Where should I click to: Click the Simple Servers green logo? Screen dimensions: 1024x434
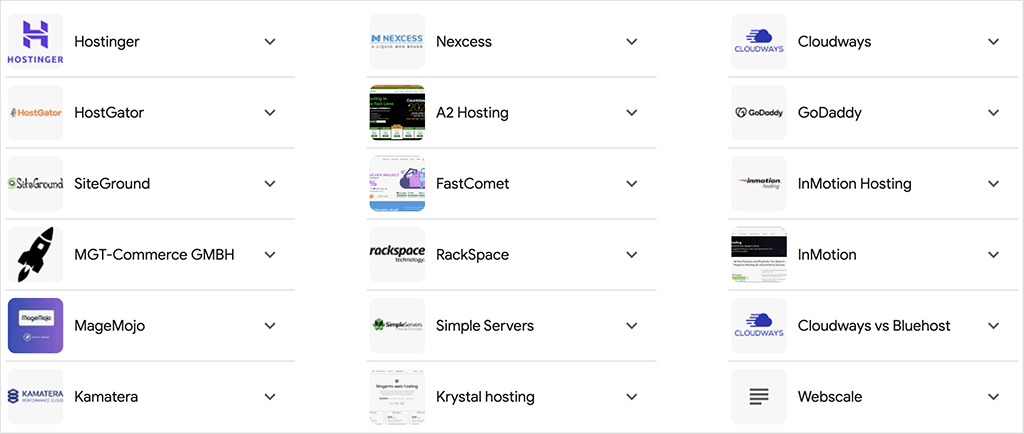(397, 326)
